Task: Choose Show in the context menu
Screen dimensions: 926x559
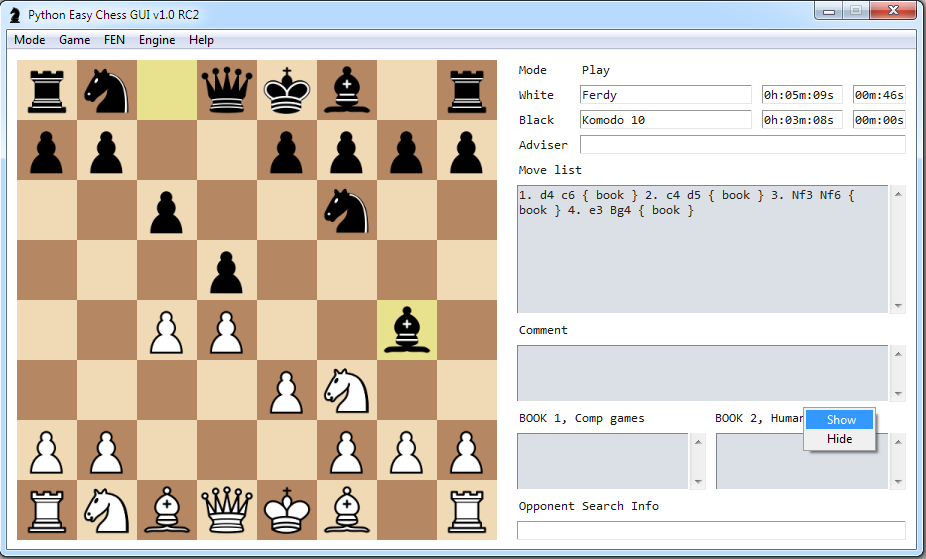Action: (840, 420)
